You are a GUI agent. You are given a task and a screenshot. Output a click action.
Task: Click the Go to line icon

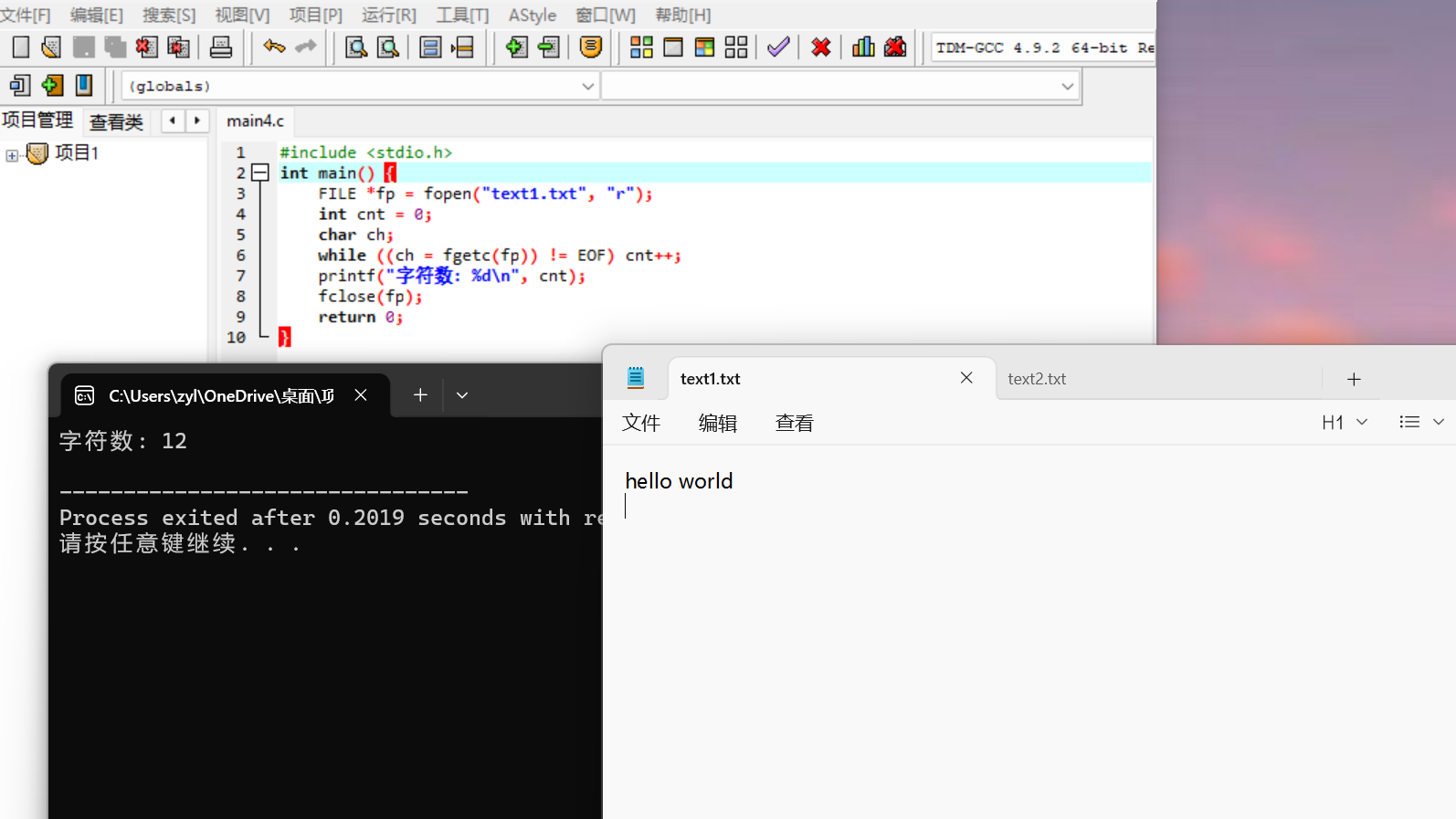(462, 47)
